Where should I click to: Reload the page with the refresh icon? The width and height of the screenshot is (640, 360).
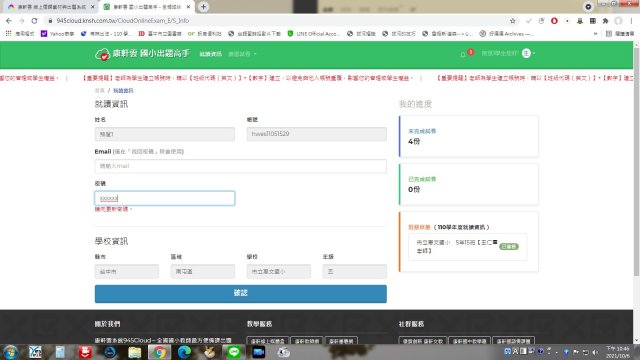click(x=34, y=20)
